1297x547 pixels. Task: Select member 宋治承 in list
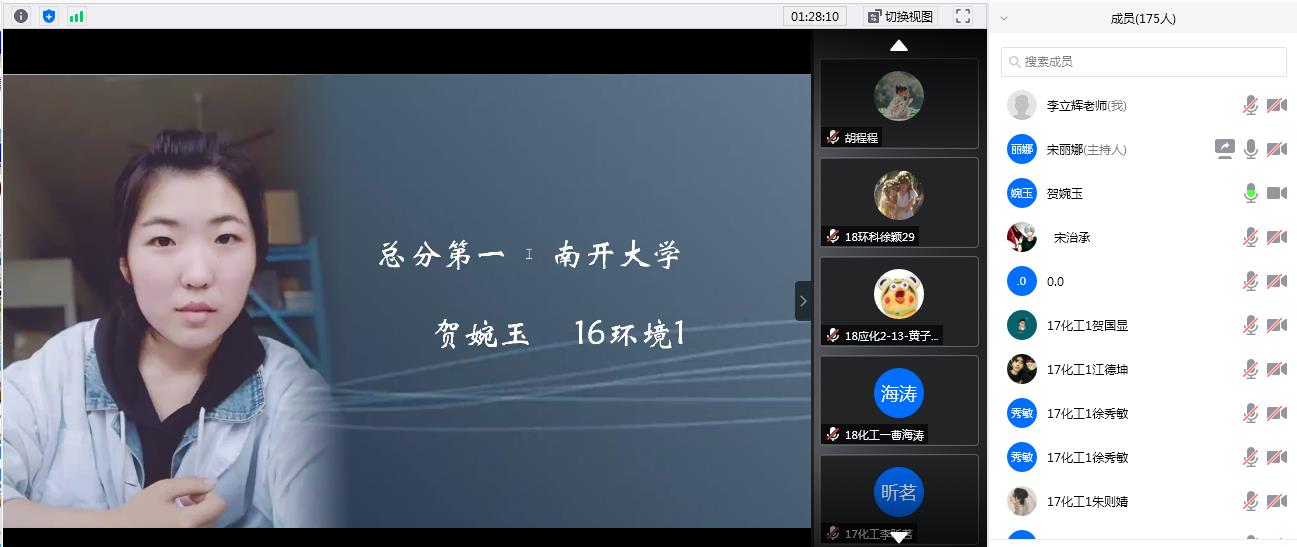pos(1144,237)
